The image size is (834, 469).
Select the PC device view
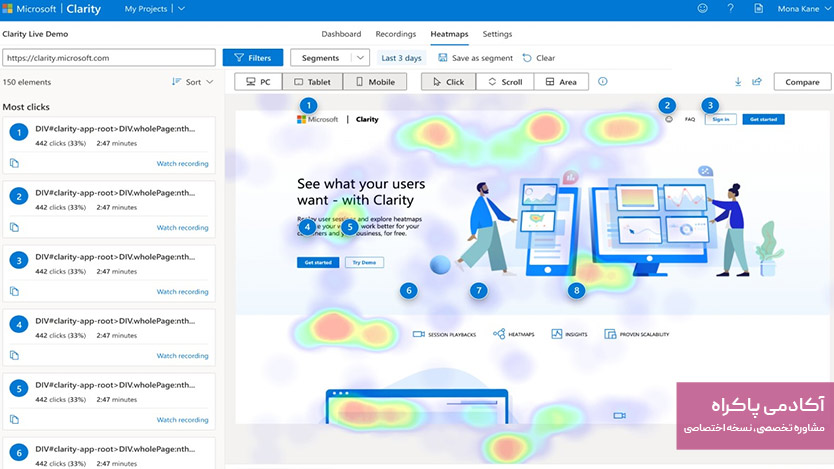[258, 82]
